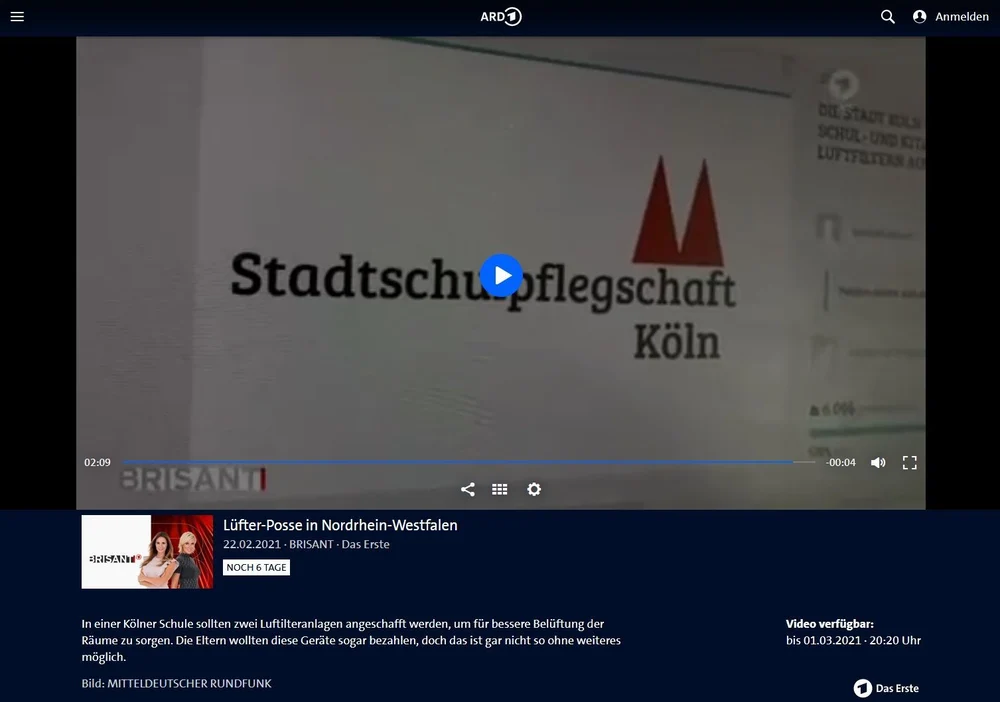1000x702 pixels.
Task: Enter fullscreen mode
Action: coord(909,462)
